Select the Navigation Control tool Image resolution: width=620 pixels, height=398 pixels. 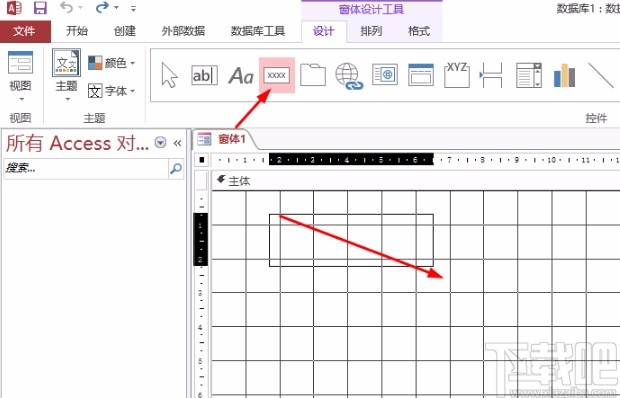421,75
